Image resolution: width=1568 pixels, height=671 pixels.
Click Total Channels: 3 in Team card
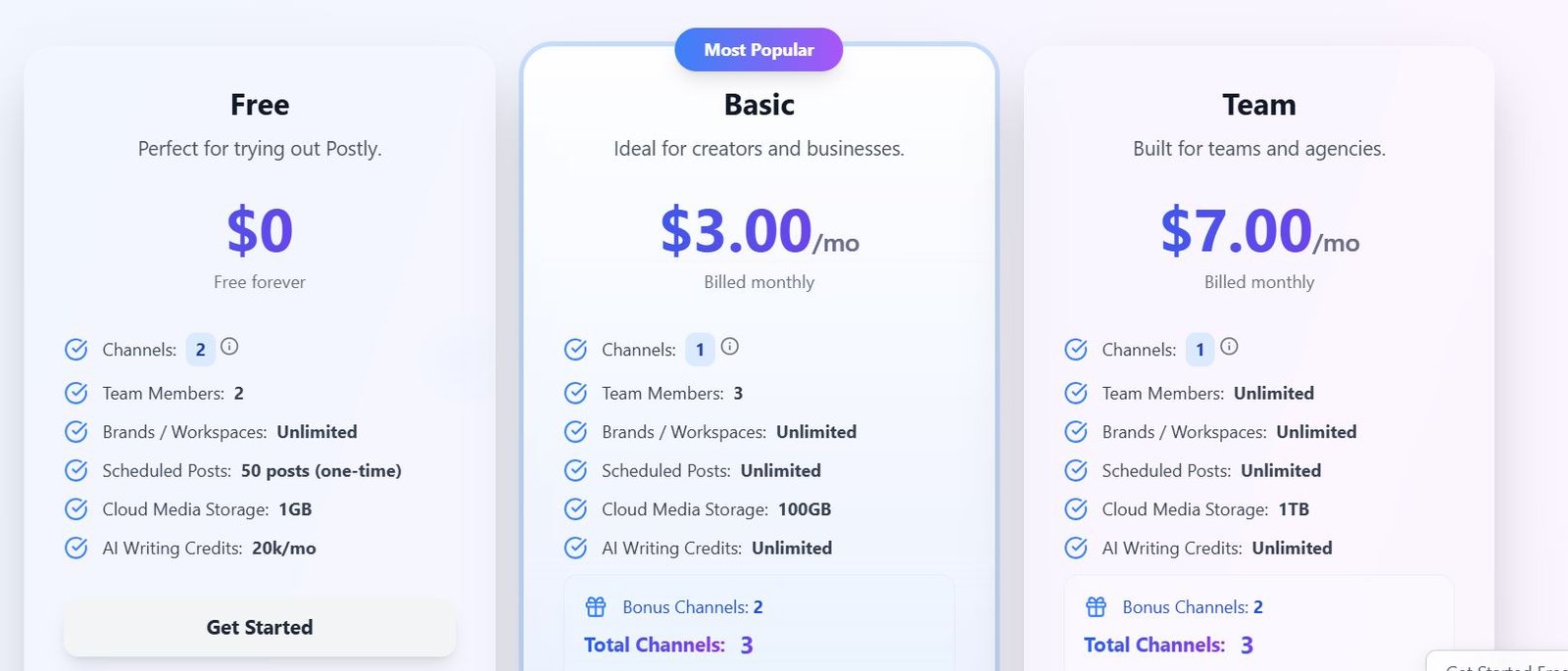(x=1168, y=645)
